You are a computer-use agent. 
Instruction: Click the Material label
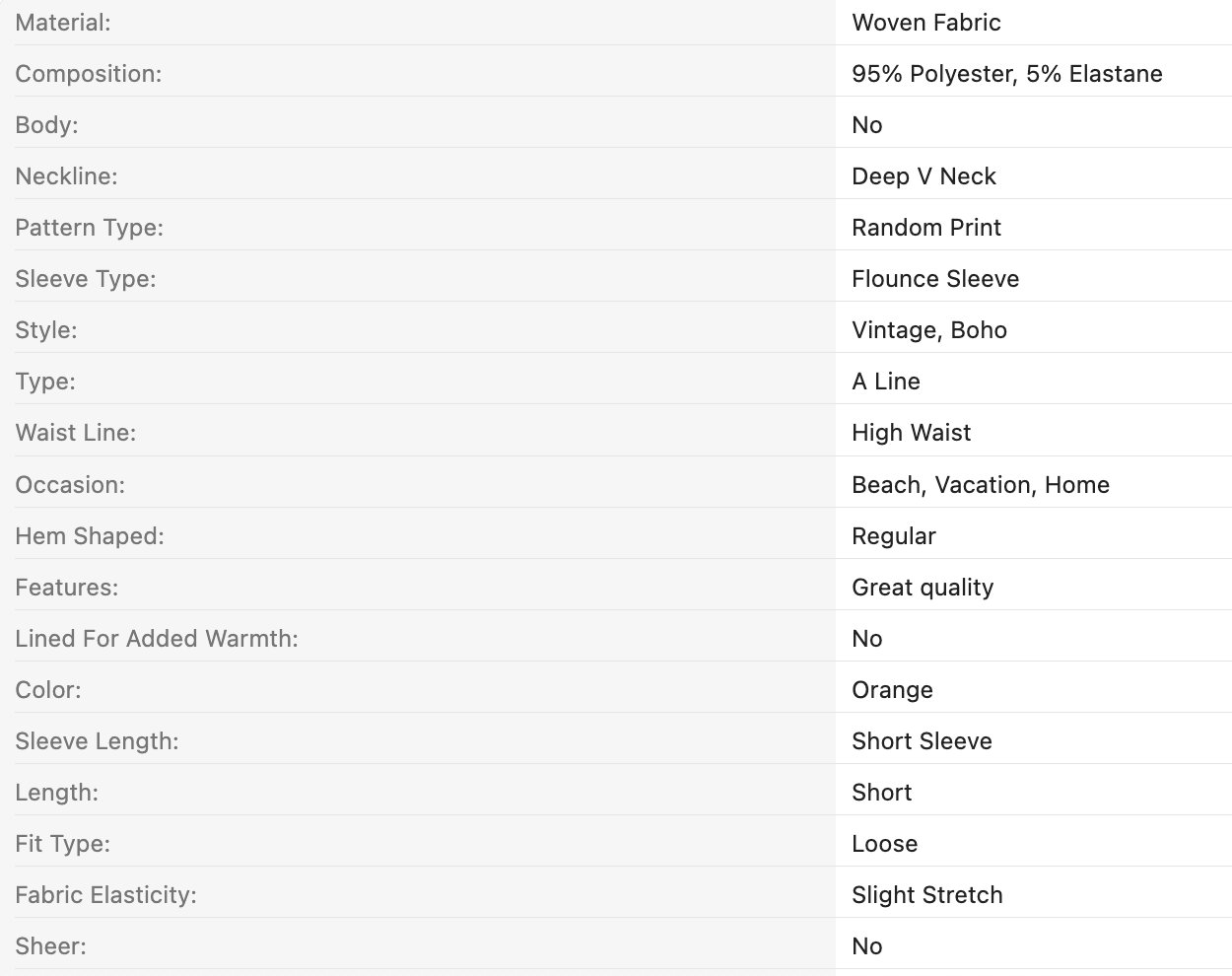pyautogui.click(x=63, y=23)
